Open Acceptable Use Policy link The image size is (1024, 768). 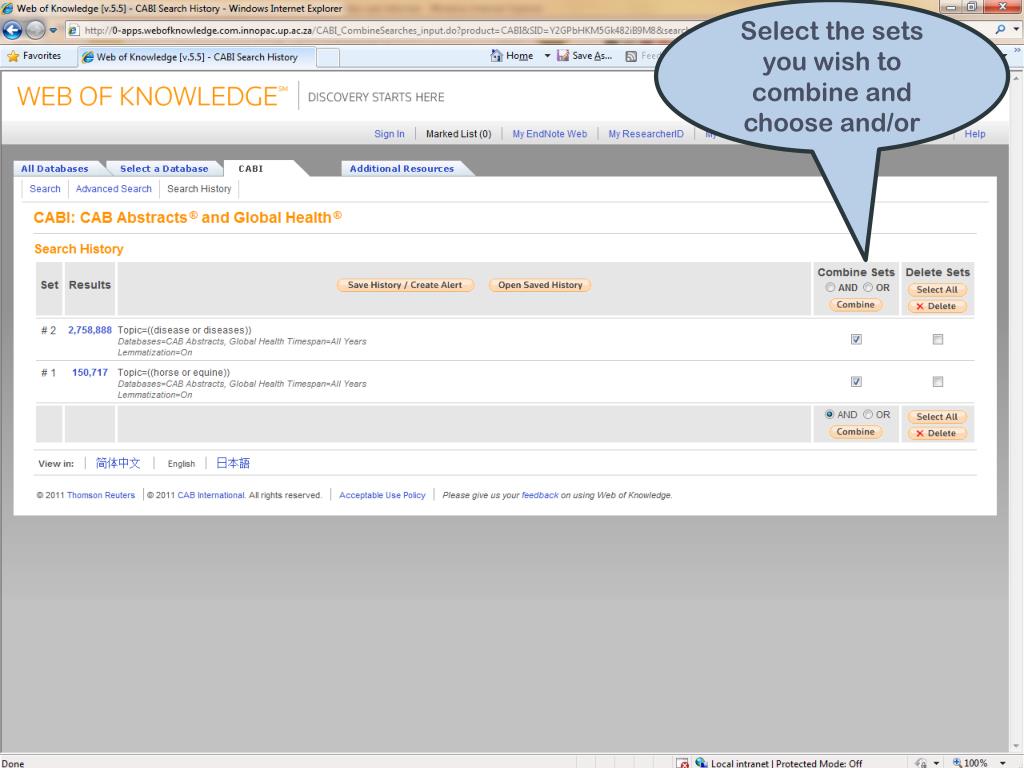382,495
